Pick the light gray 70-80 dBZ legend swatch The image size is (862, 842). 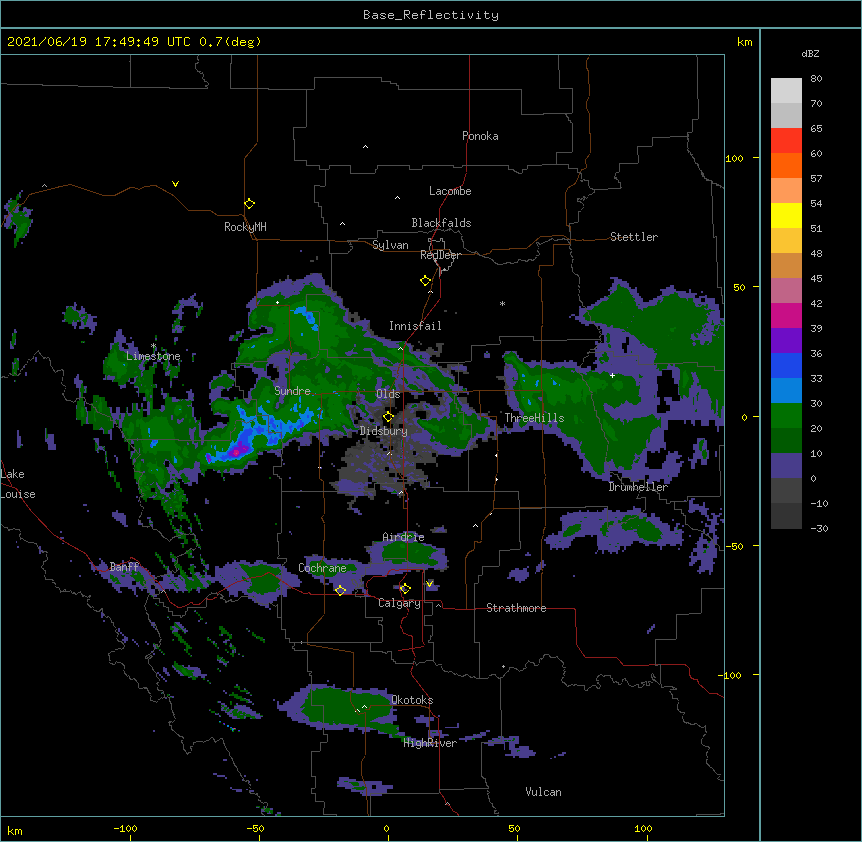point(786,91)
